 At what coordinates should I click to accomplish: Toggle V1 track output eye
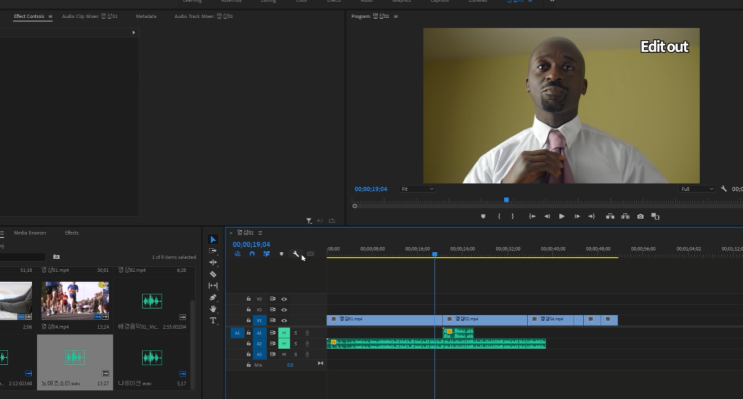pyautogui.click(x=284, y=320)
